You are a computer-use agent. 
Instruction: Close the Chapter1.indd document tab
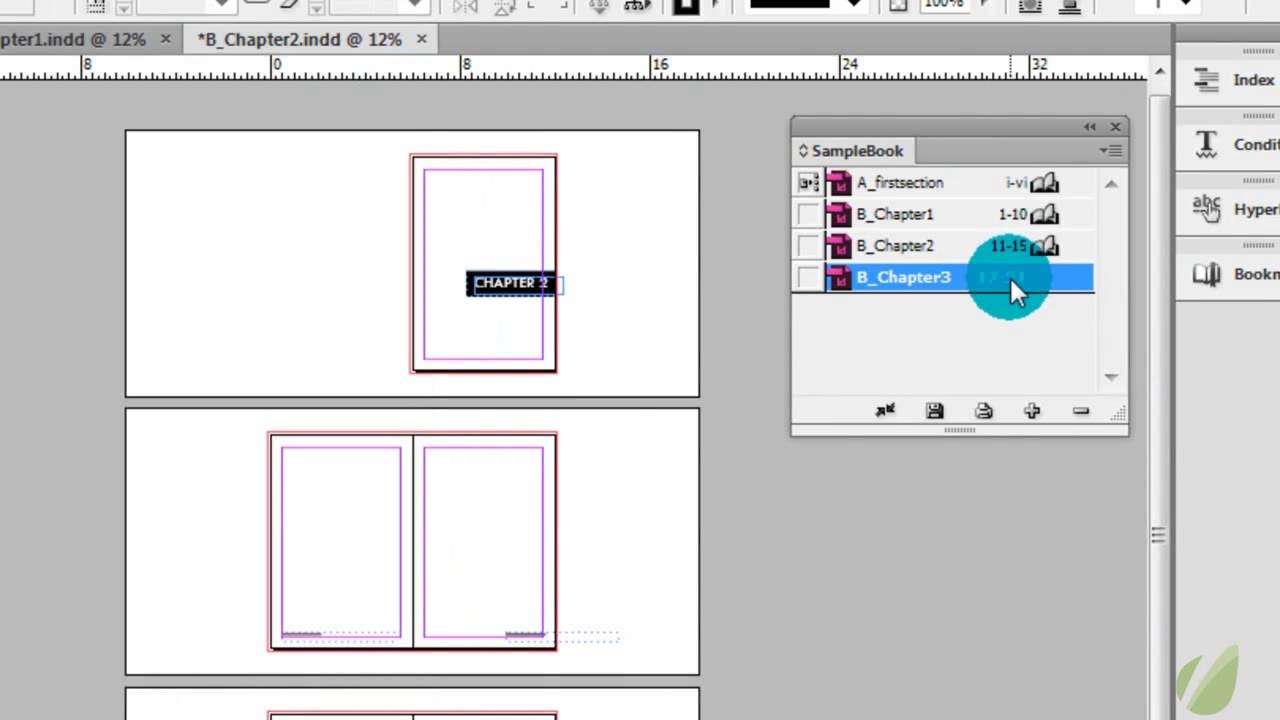pyautogui.click(x=165, y=40)
